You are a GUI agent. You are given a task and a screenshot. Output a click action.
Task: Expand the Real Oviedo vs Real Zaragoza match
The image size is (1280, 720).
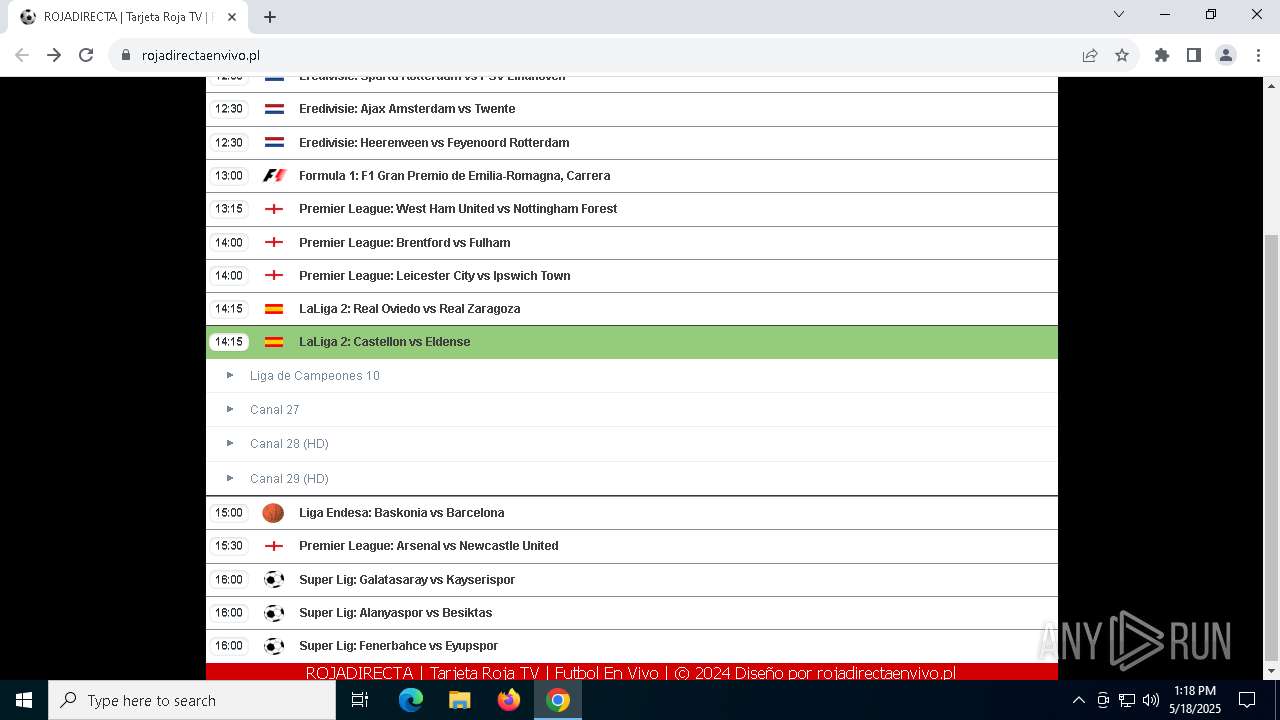click(x=632, y=309)
